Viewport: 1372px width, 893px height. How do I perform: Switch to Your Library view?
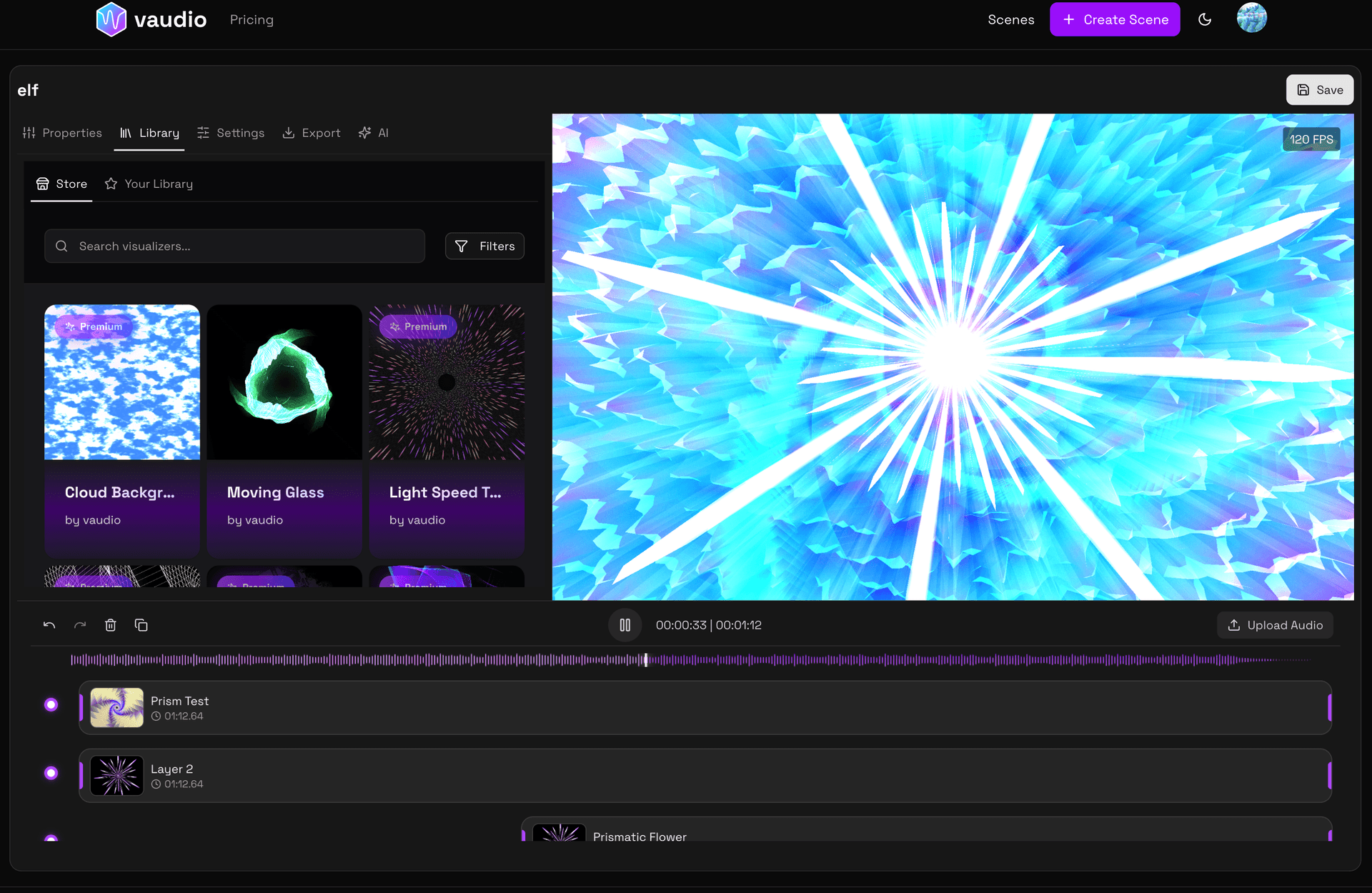(x=149, y=184)
